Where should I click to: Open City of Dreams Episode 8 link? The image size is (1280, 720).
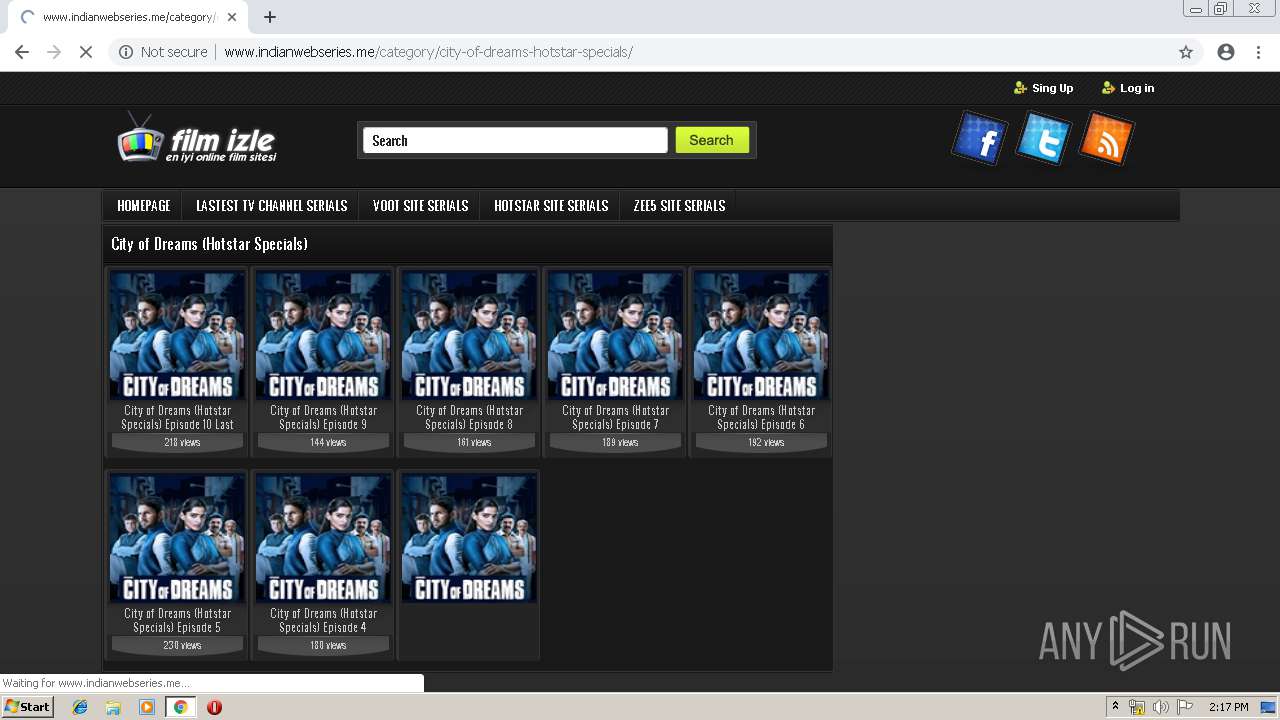469,417
